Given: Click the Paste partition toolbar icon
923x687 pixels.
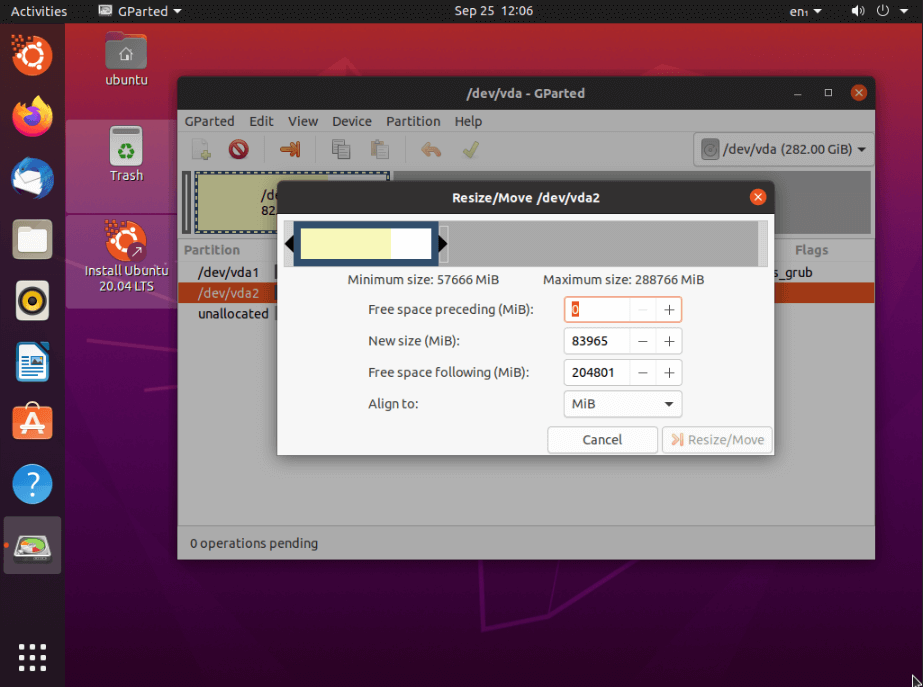Looking at the screenshot, I should coord(379,150).
